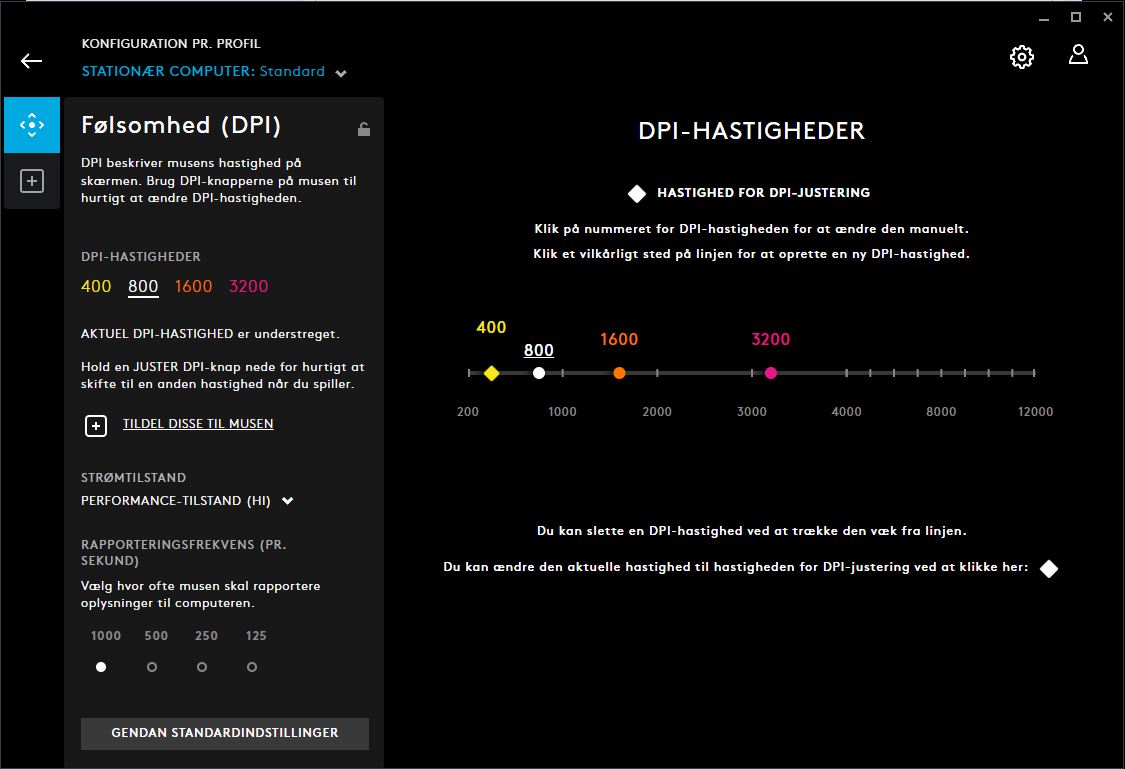Click the underlined 800 label above the slider
The width and height of the screenshot is (1125, 769).
[539, 350]
